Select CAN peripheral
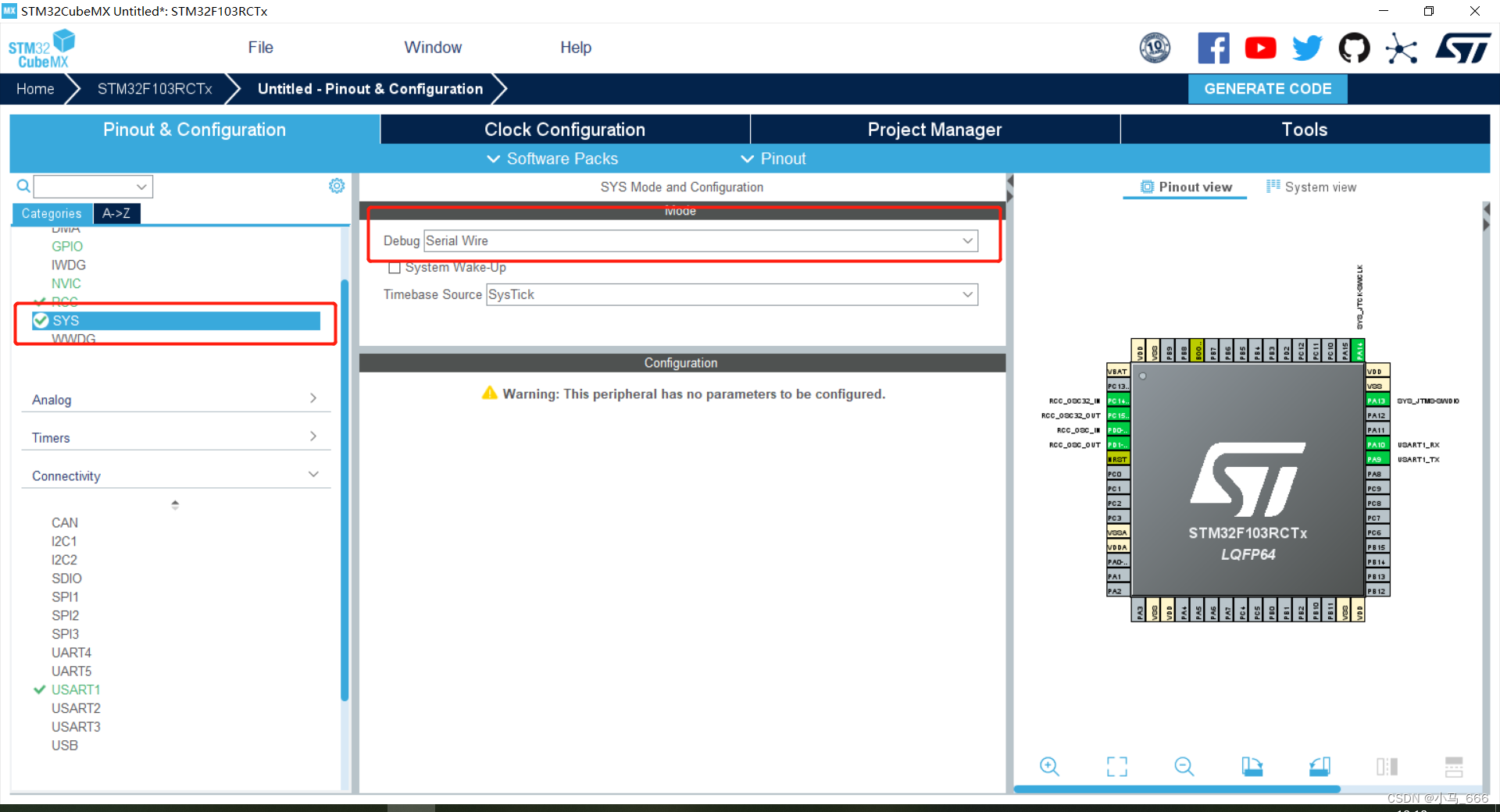This screenshot has width=1500, height=812. [x=65, y=523]
